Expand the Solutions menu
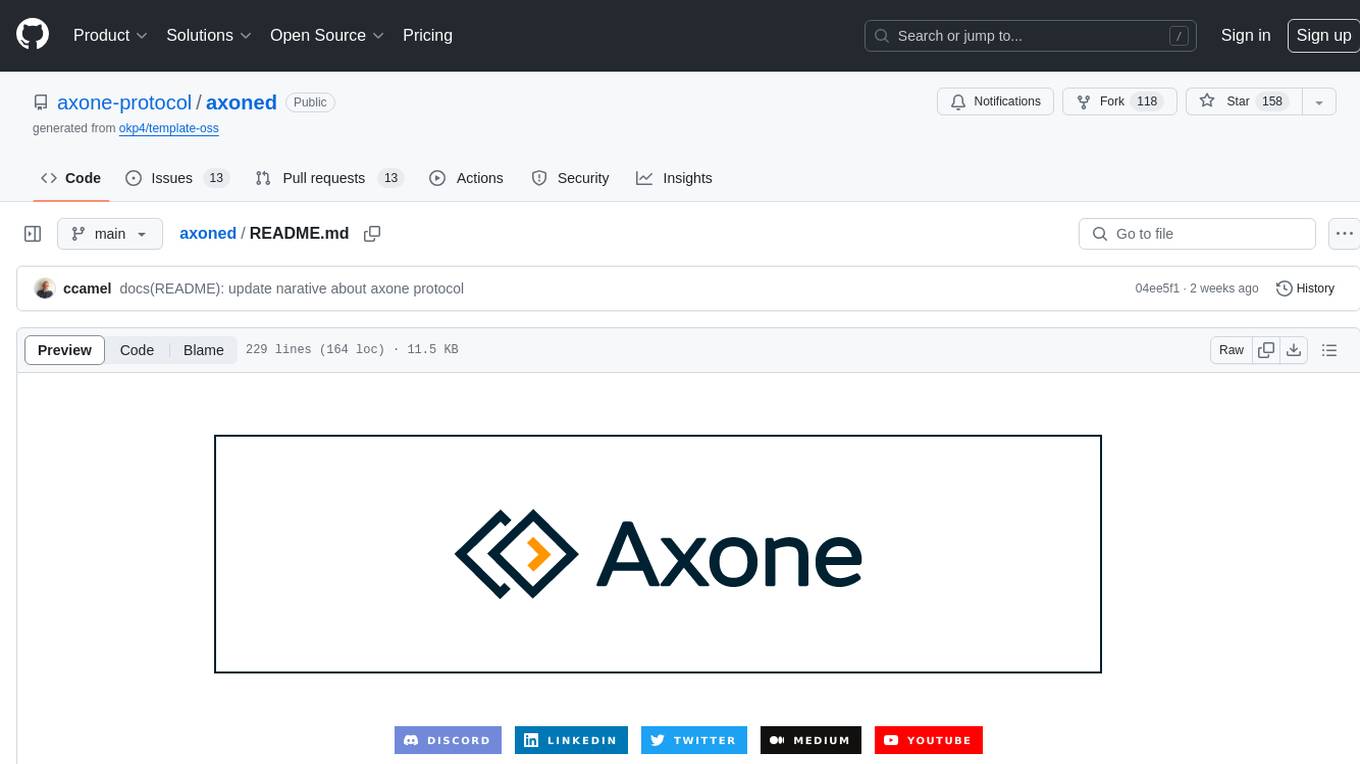This screenshot has width=1360, height=764. (209, 35)
